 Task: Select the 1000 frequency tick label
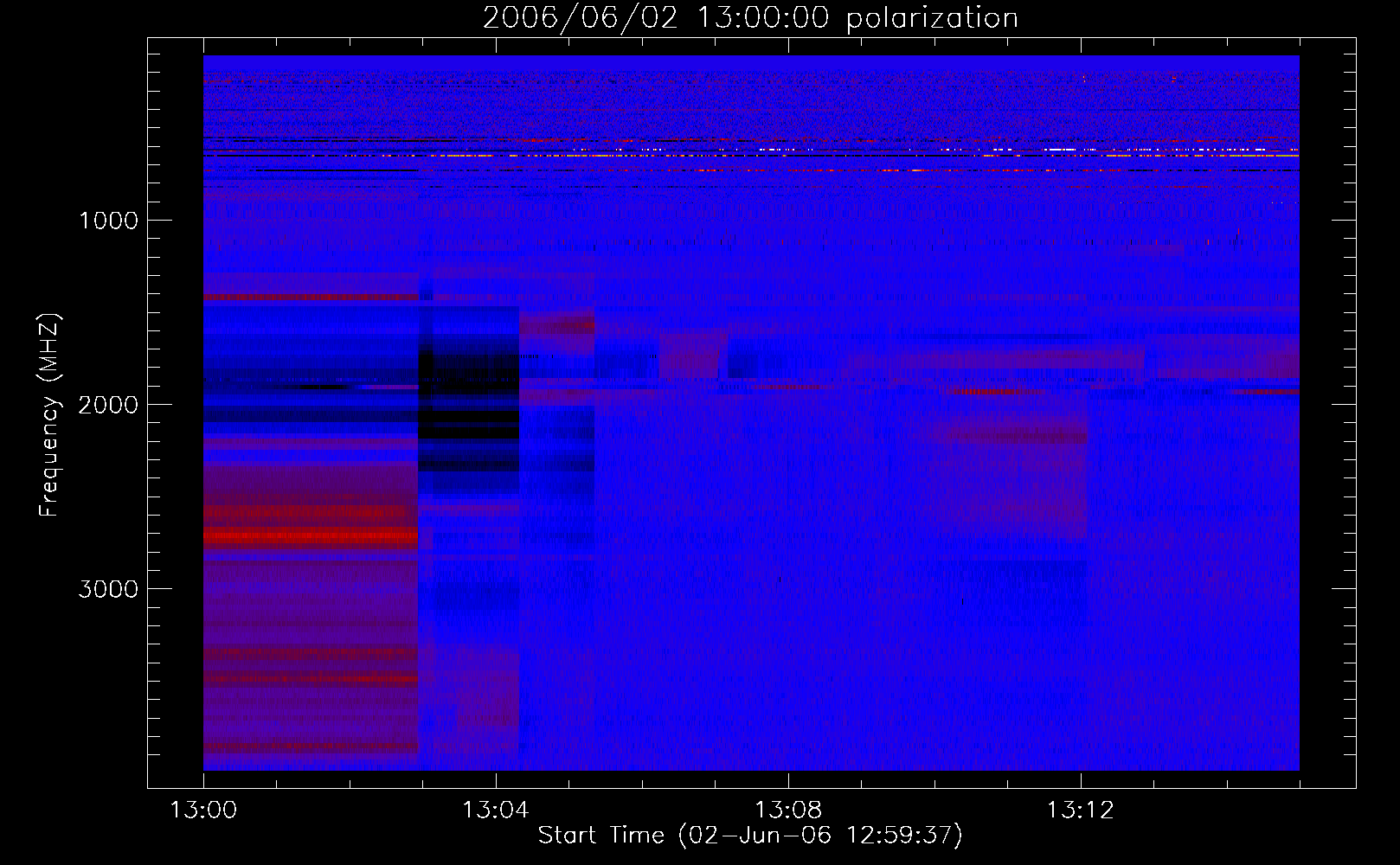coord(108,221)
